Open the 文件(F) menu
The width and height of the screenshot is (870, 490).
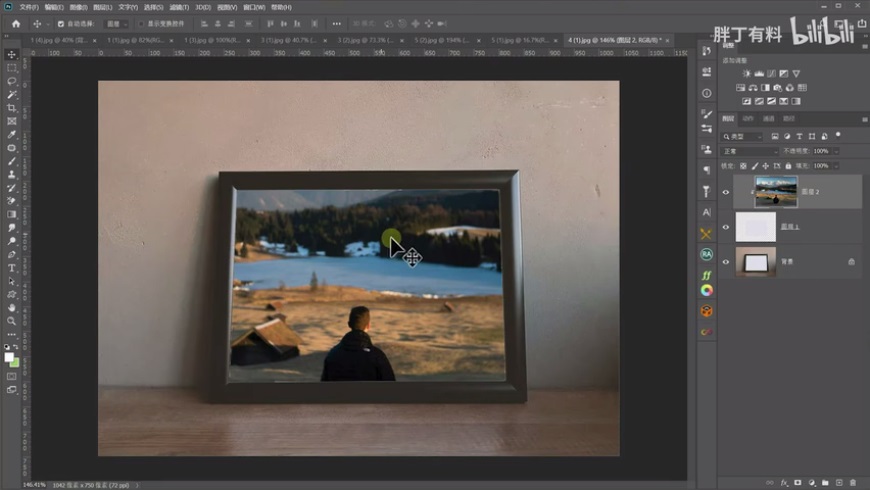[x=29, y=7]
